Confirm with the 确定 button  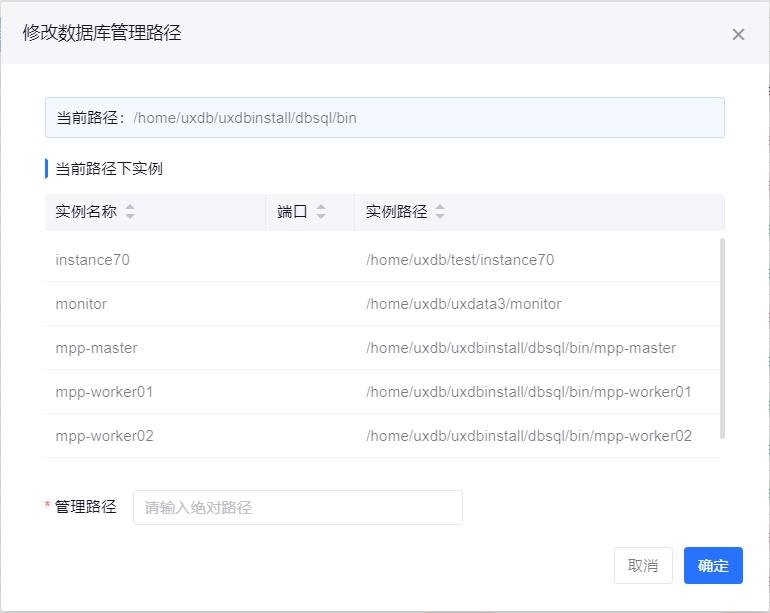[x=713, y=565]
